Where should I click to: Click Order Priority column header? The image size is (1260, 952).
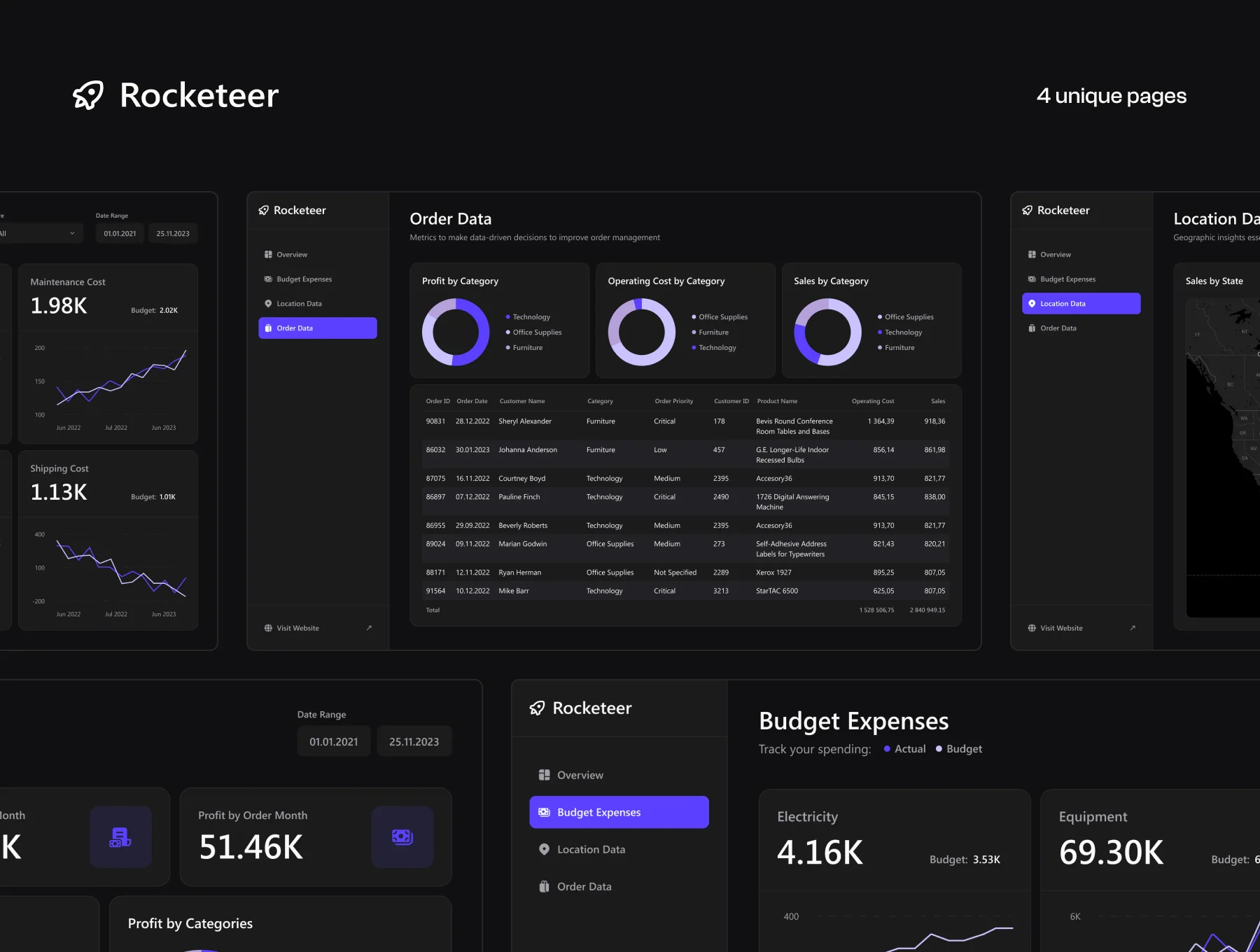coord(674,402)
